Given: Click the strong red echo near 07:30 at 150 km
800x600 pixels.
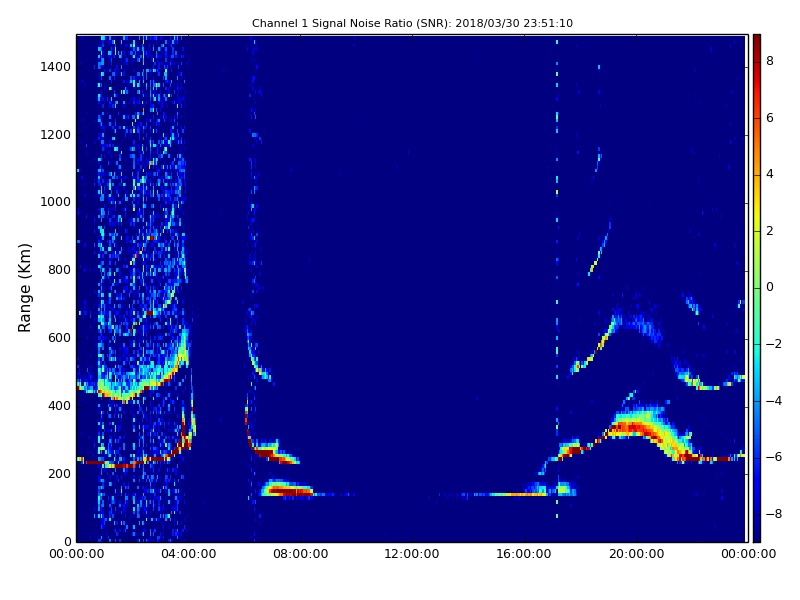Looking at the screenshot, I should pos(289,491).
